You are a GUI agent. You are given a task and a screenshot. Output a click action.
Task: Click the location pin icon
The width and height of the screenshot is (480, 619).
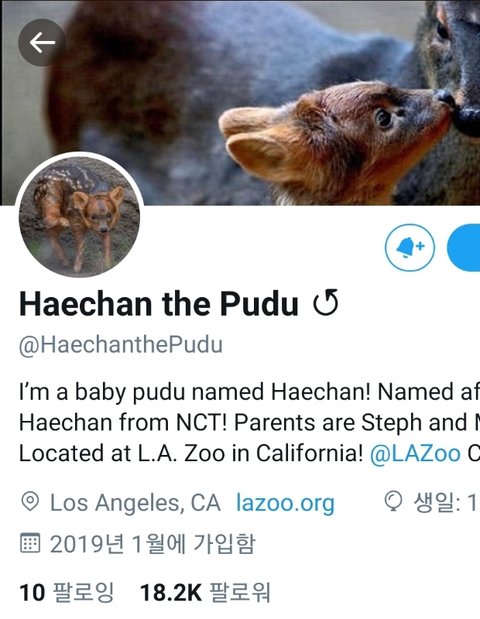pos(30,502)
